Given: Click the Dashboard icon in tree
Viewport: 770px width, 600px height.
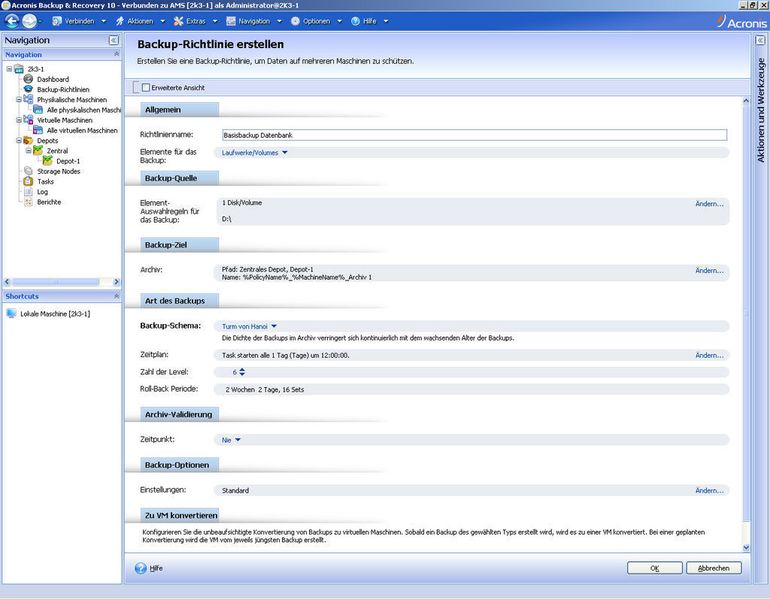Looking at the screenshot, I should pyautogui.click(x=28, y=79).
